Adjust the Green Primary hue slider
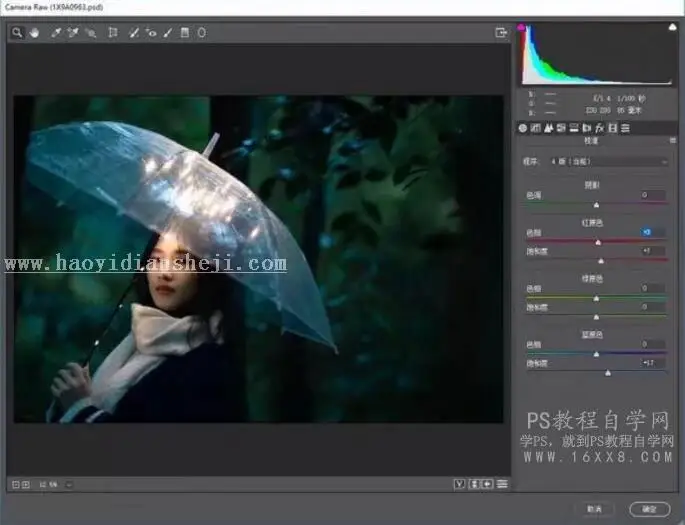Viewport: 685px width, 525px height. point(596,298)
